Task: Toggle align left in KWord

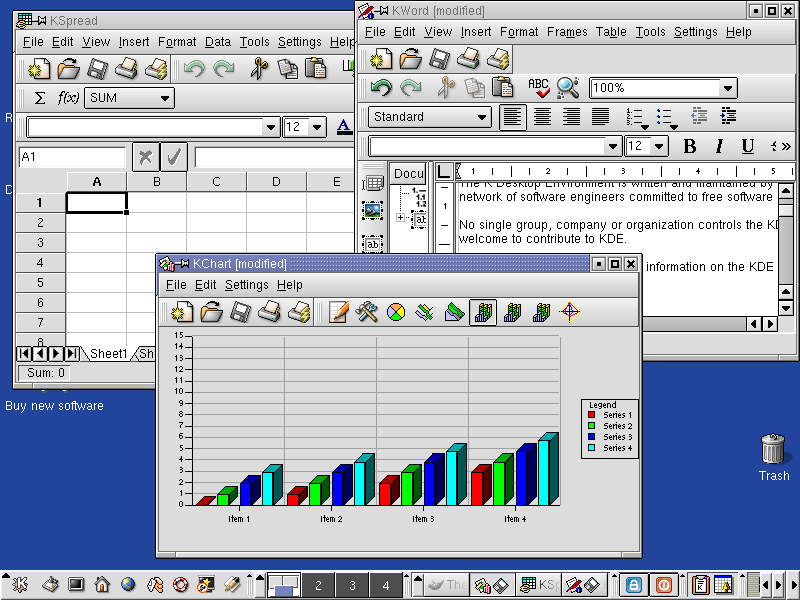Action: (513, 117)
